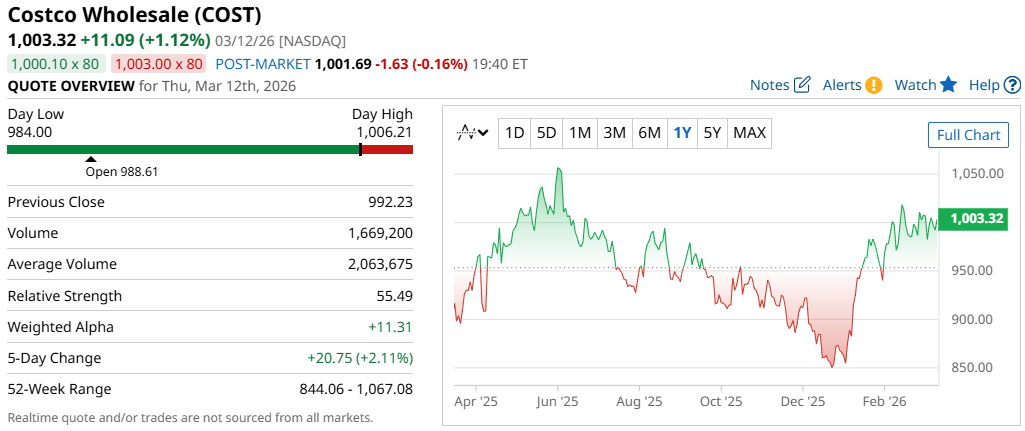Click the Help question mark icon

click(x=1012, y=85)
